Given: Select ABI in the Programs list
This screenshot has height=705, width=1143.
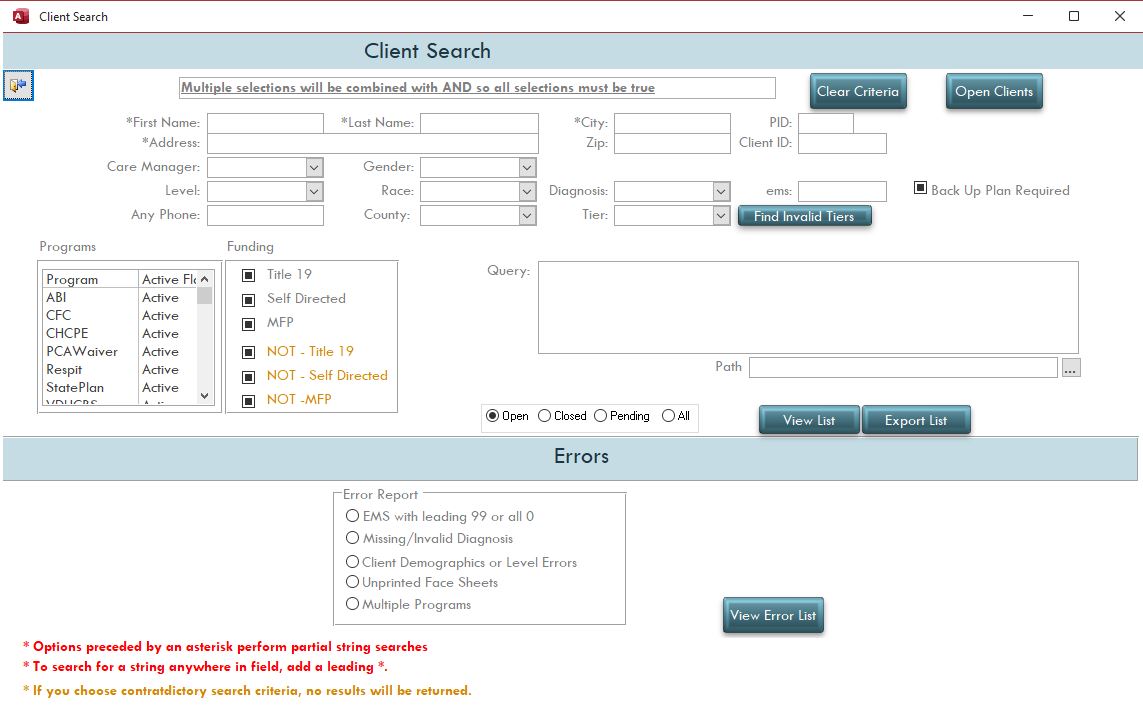Looking at the screenshot, I should pos(120,297).
